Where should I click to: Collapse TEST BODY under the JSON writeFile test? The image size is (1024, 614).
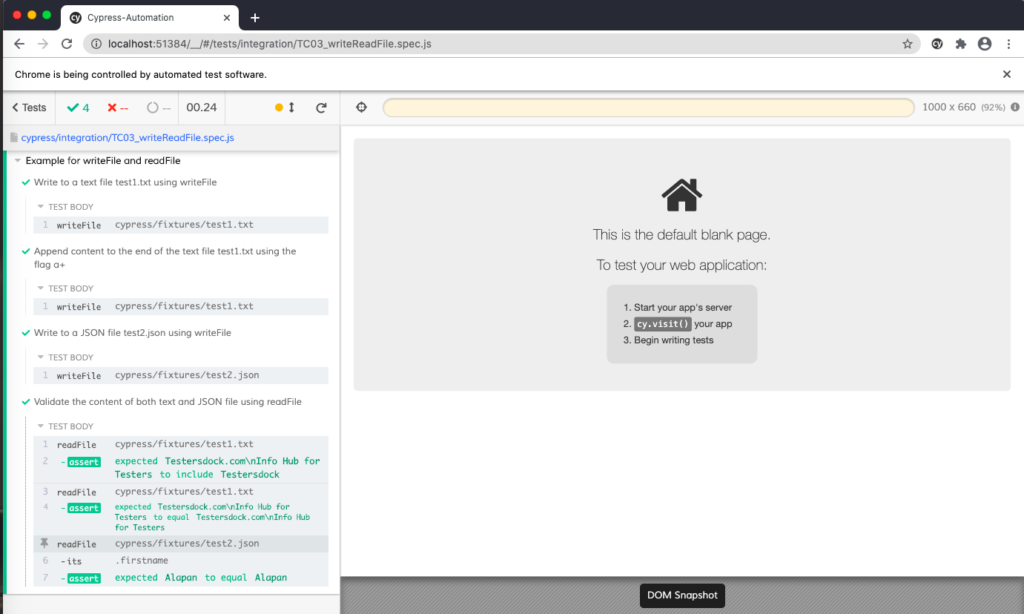[x=40, y=357]
